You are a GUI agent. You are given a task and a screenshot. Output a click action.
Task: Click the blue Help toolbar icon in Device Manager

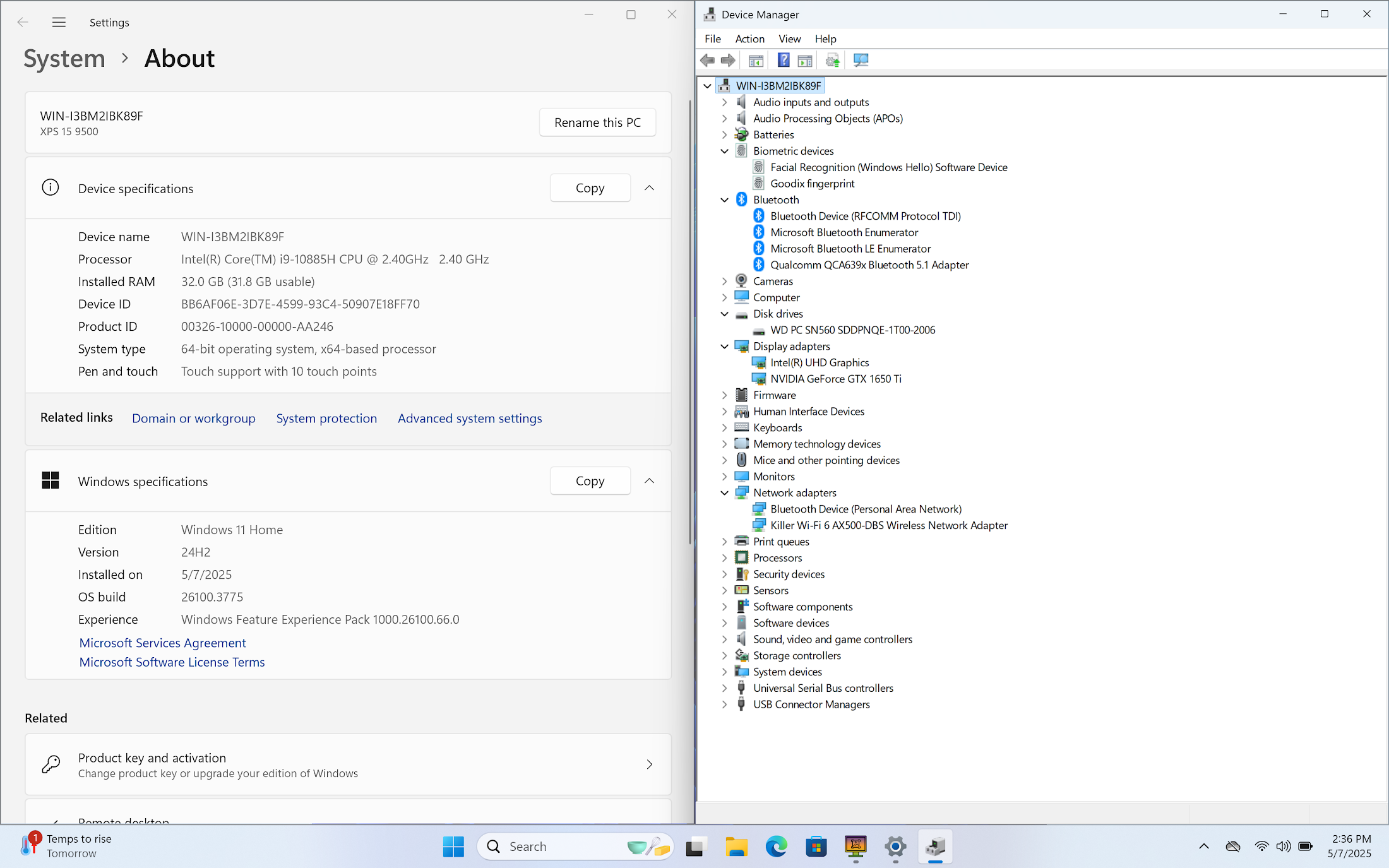(784, 61)
